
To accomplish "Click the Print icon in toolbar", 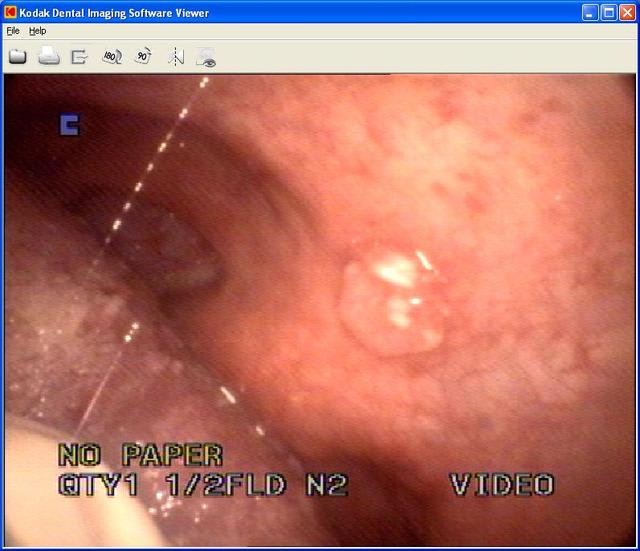I will [x=48, y=57].
